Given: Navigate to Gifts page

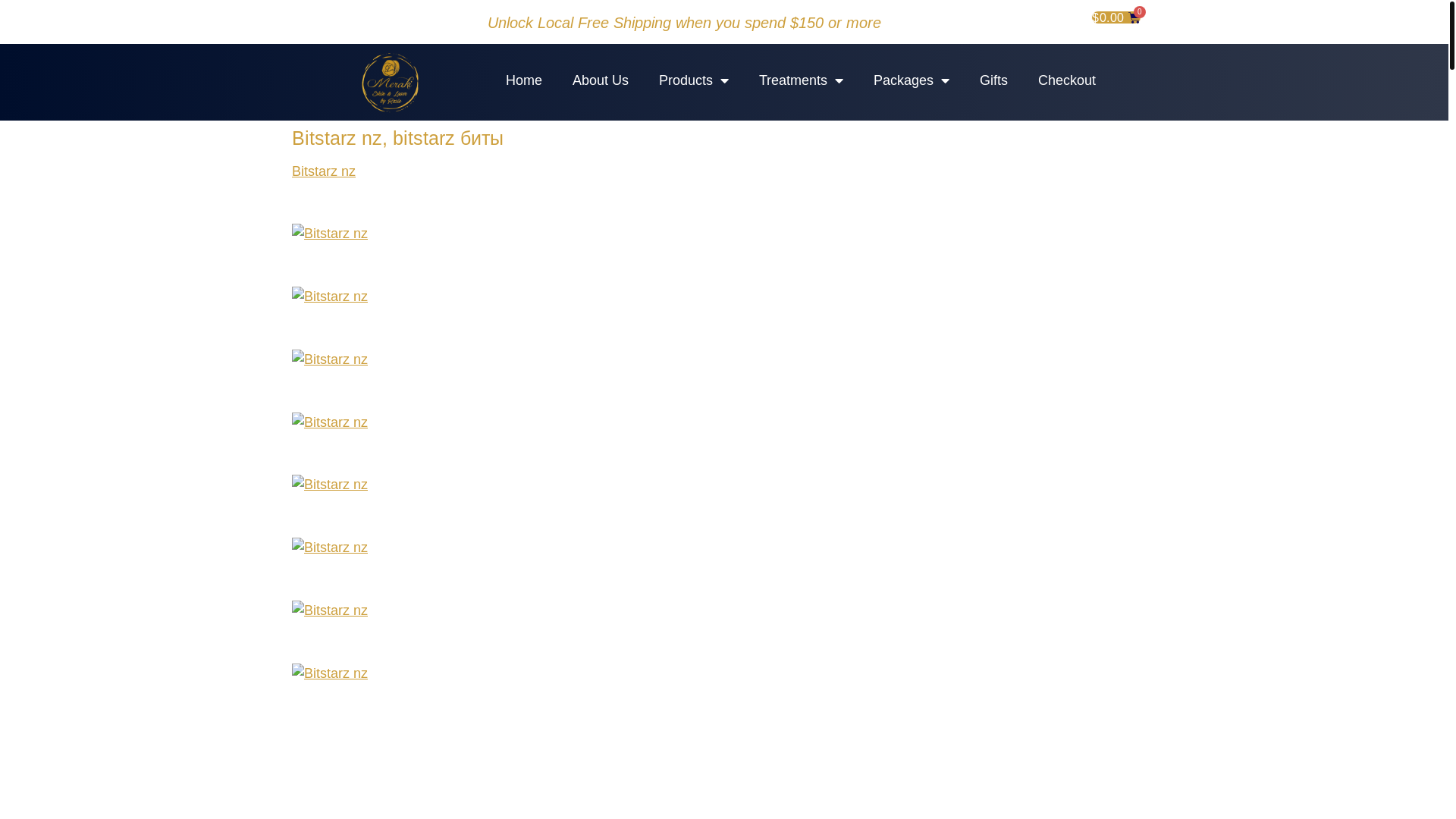Looking at the screenshot, I should point(993,80).
